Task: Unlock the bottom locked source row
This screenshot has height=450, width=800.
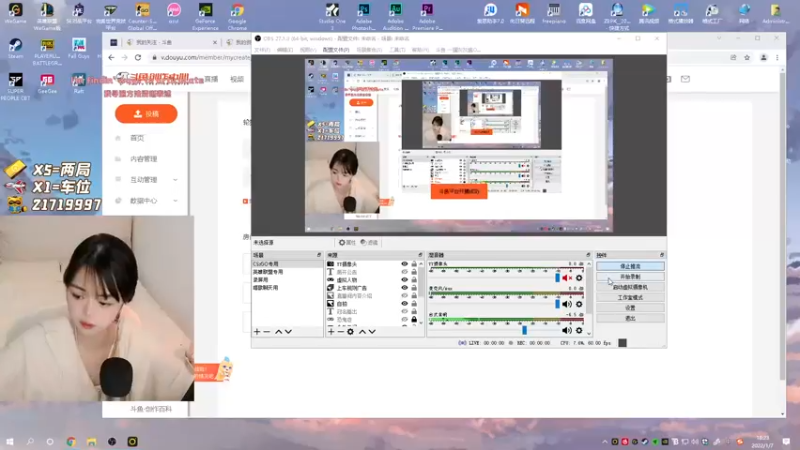Action: click(x=414, y=319)
